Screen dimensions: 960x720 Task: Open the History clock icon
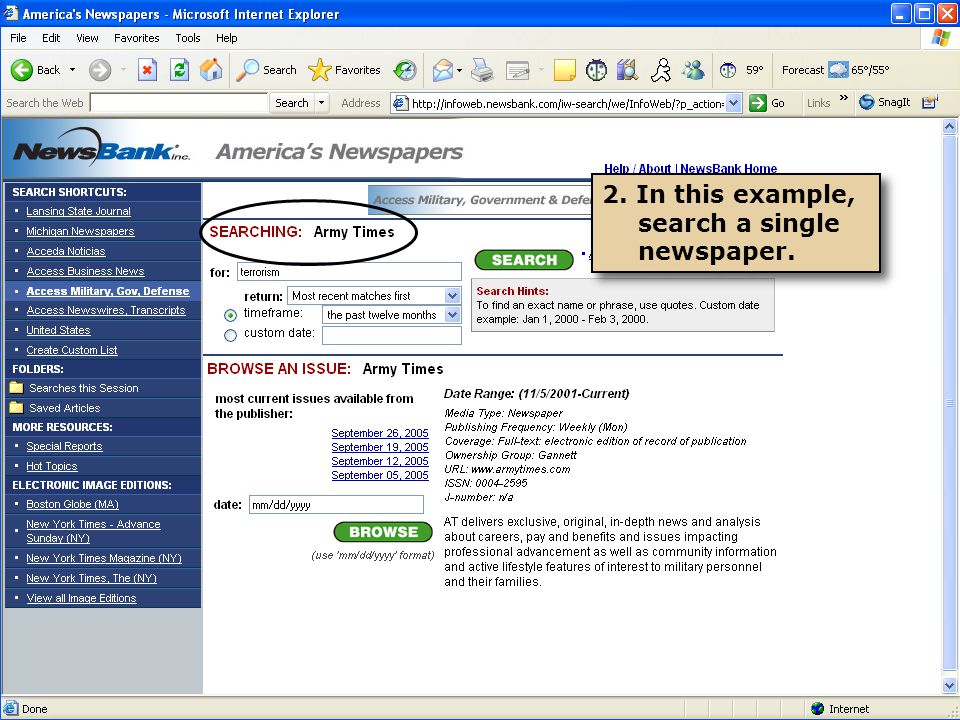[x=405, y=70]
